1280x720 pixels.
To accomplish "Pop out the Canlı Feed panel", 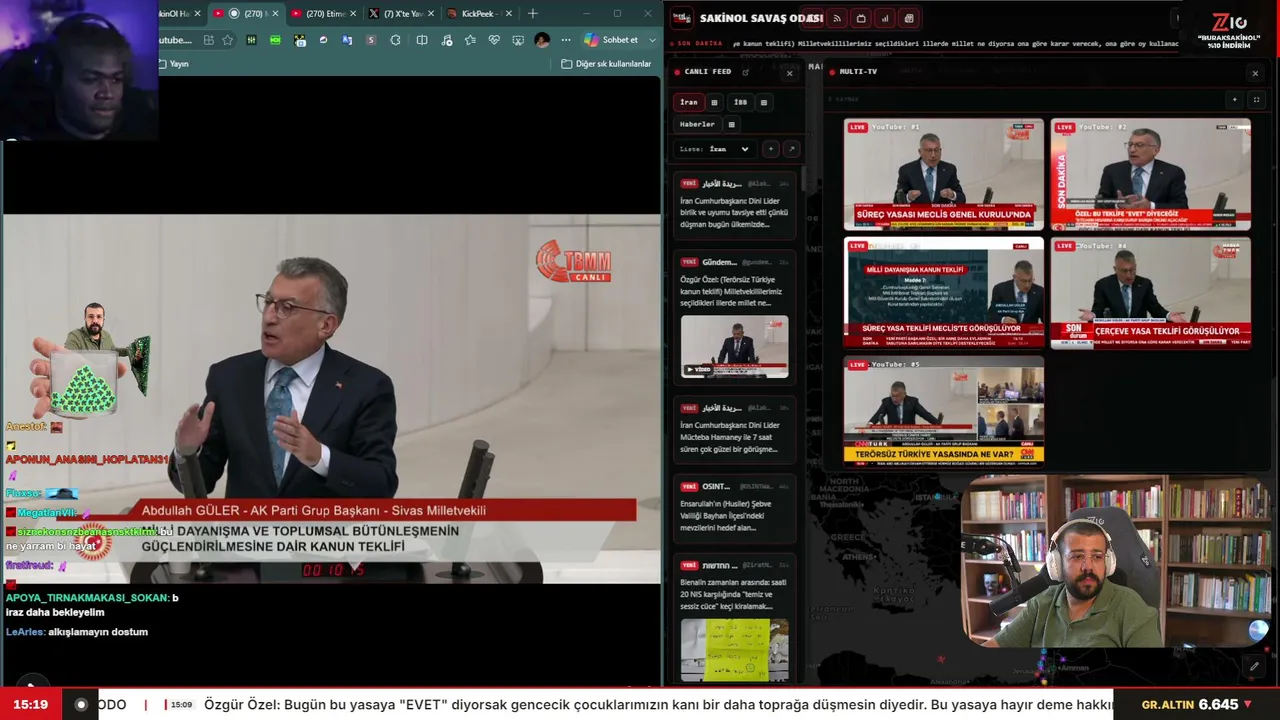I will point(745,72).
